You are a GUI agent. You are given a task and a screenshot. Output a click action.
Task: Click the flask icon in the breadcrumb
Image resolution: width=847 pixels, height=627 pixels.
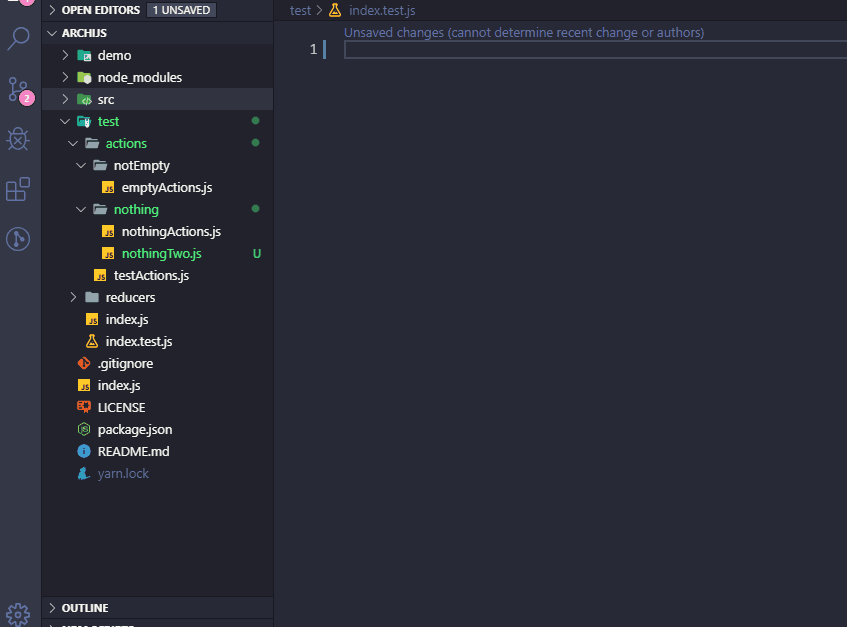click(335, 10)
